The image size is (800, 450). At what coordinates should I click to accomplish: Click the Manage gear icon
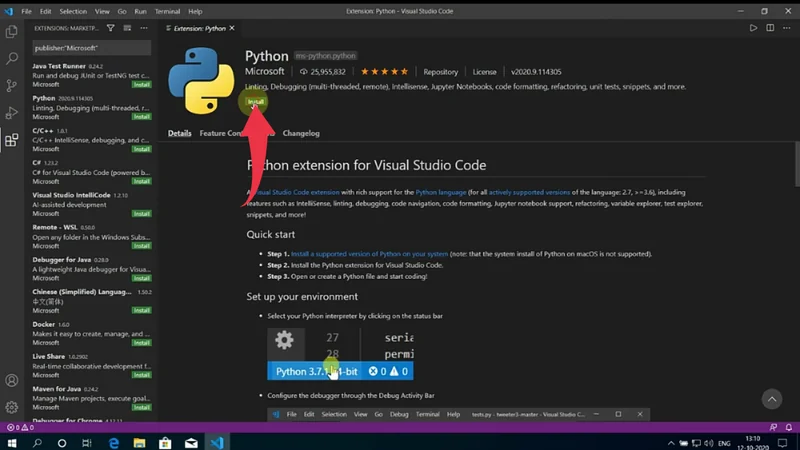tap(12, 408)
